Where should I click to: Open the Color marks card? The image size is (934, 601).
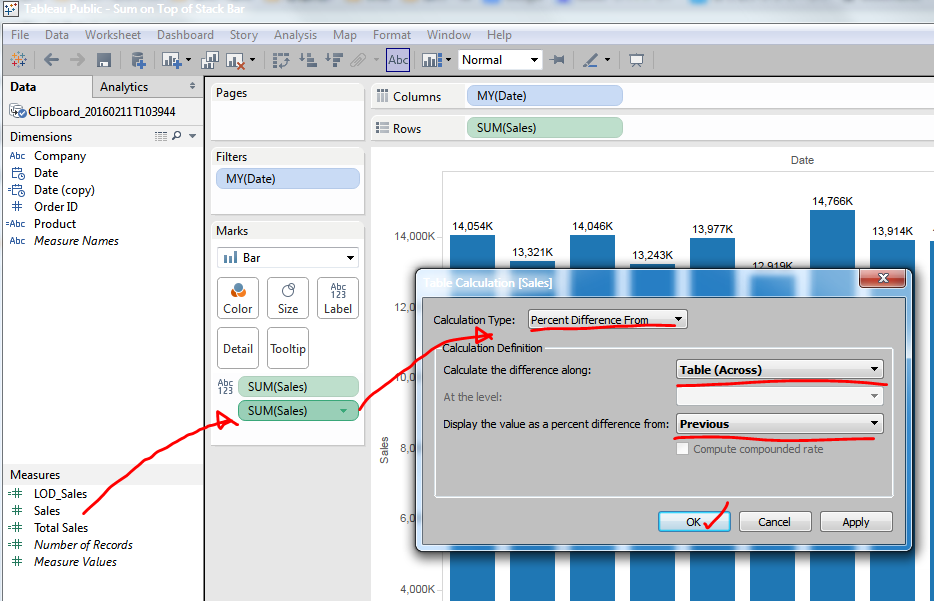pyautogui.click(x=238, y=298)
